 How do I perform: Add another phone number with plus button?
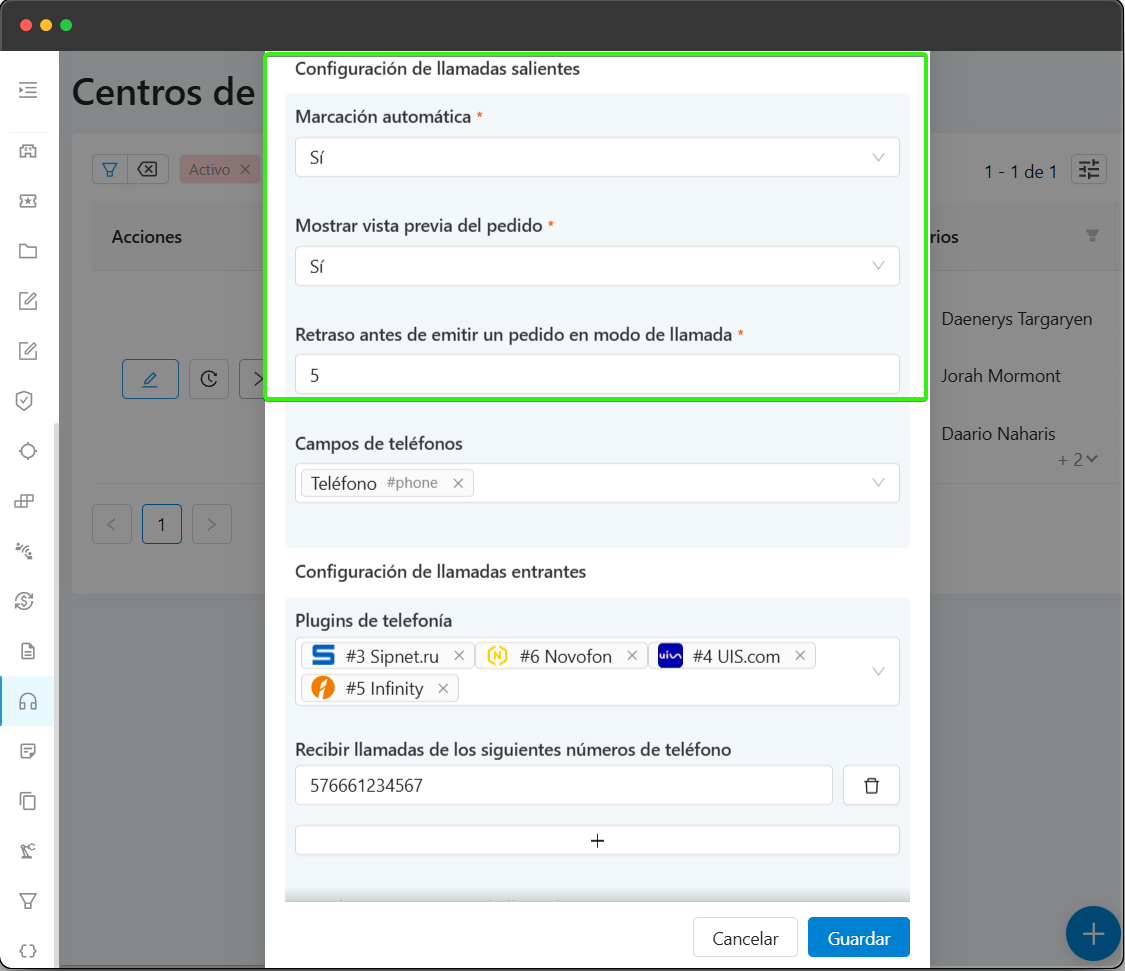(597, 841)
